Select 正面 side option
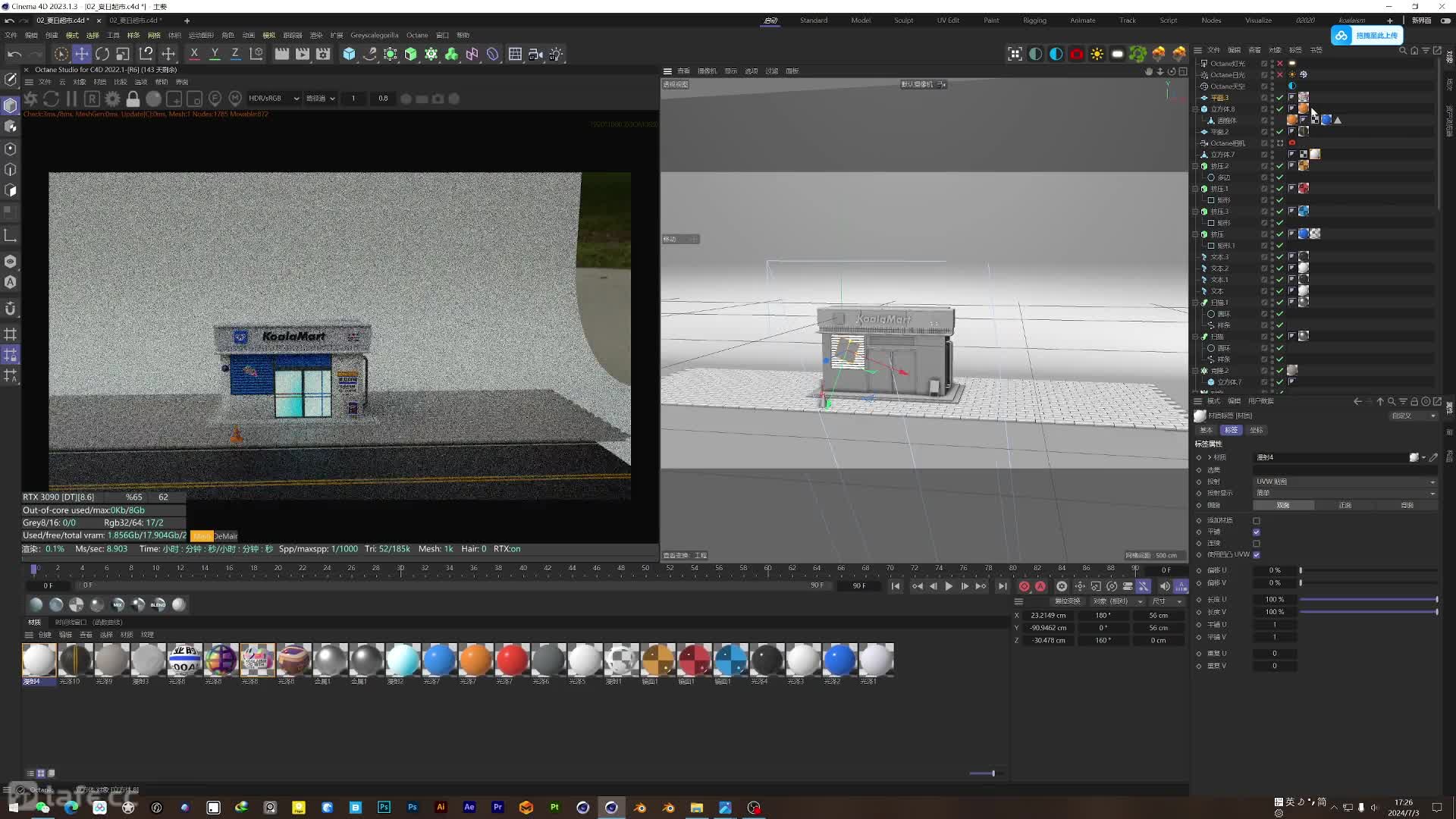Viewport: 1456px width, 819px height. tap(1345, 505)
